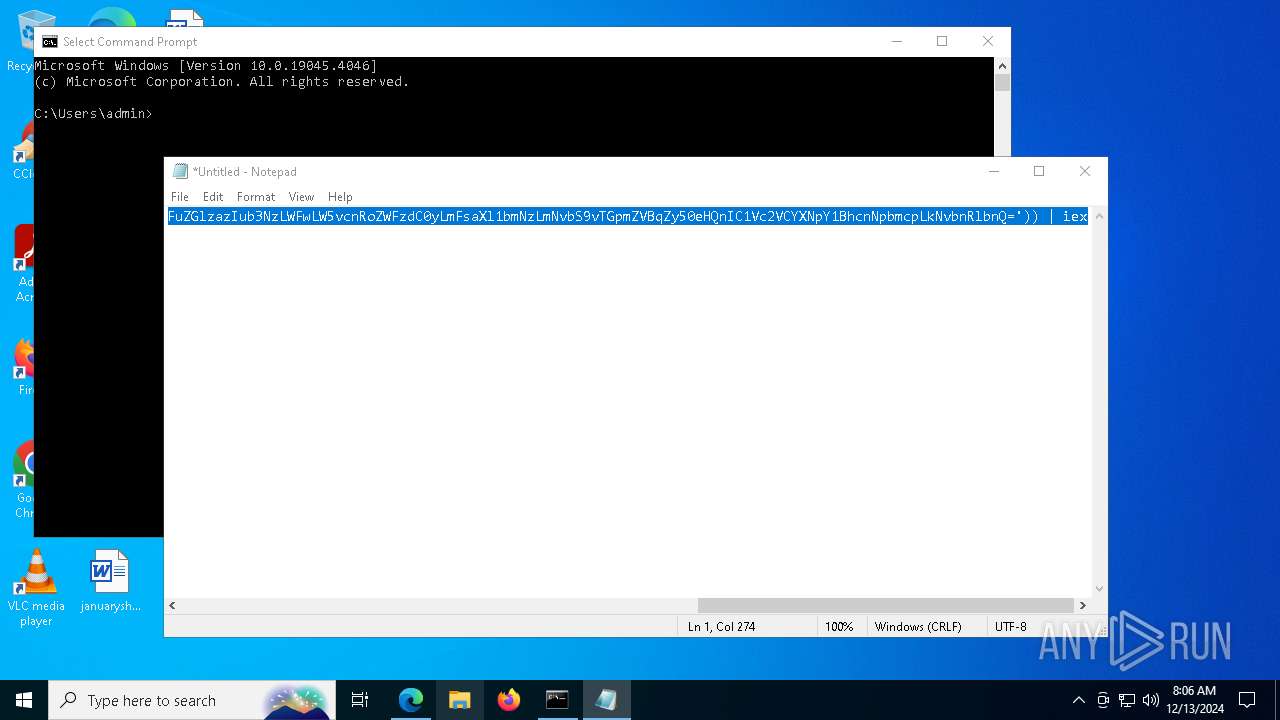The image size is (1280, 720).
Task: Minimize the Command Prompt window
Action: point(897,41)
